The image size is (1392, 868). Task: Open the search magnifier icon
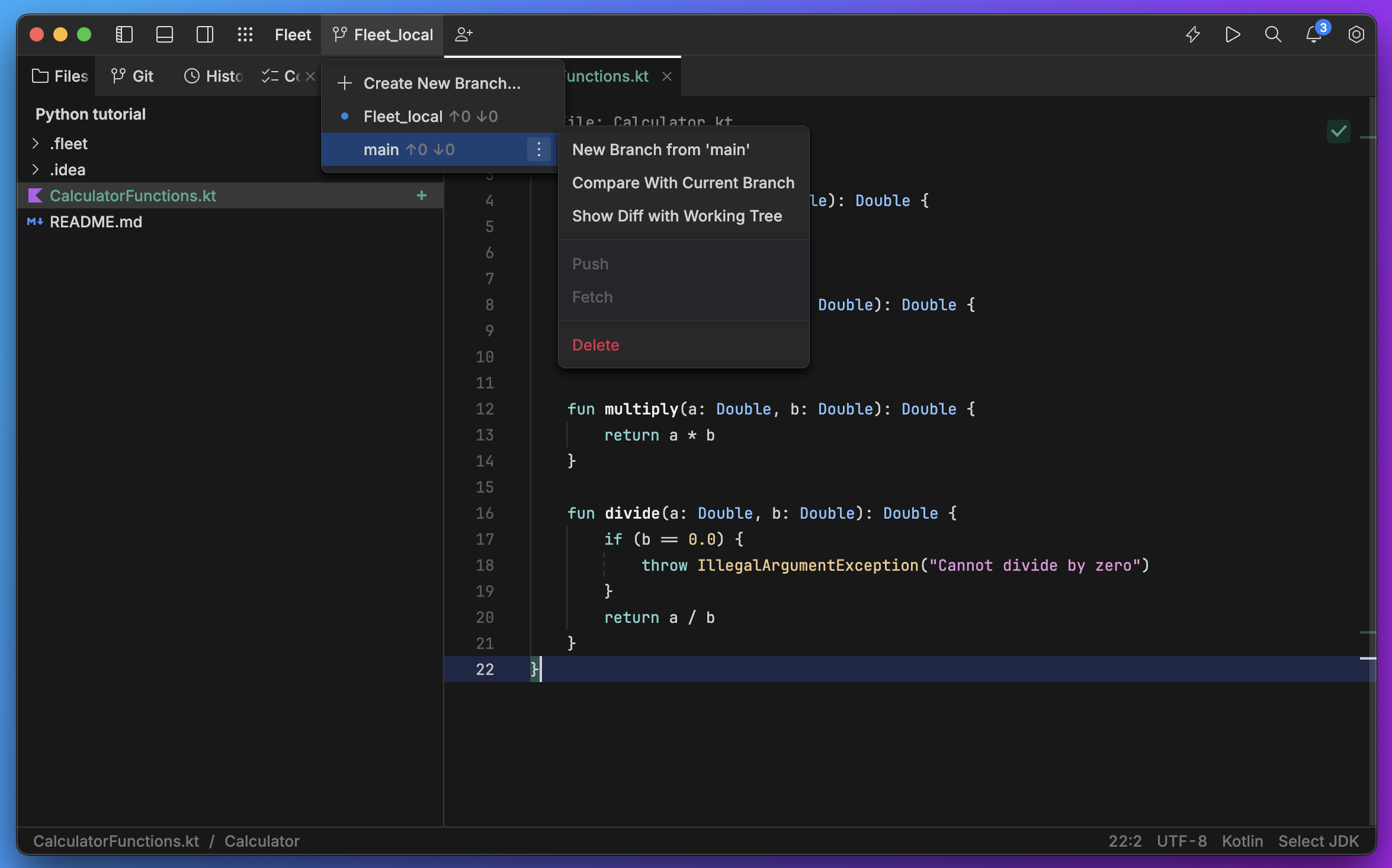[x=1273, y=34]
